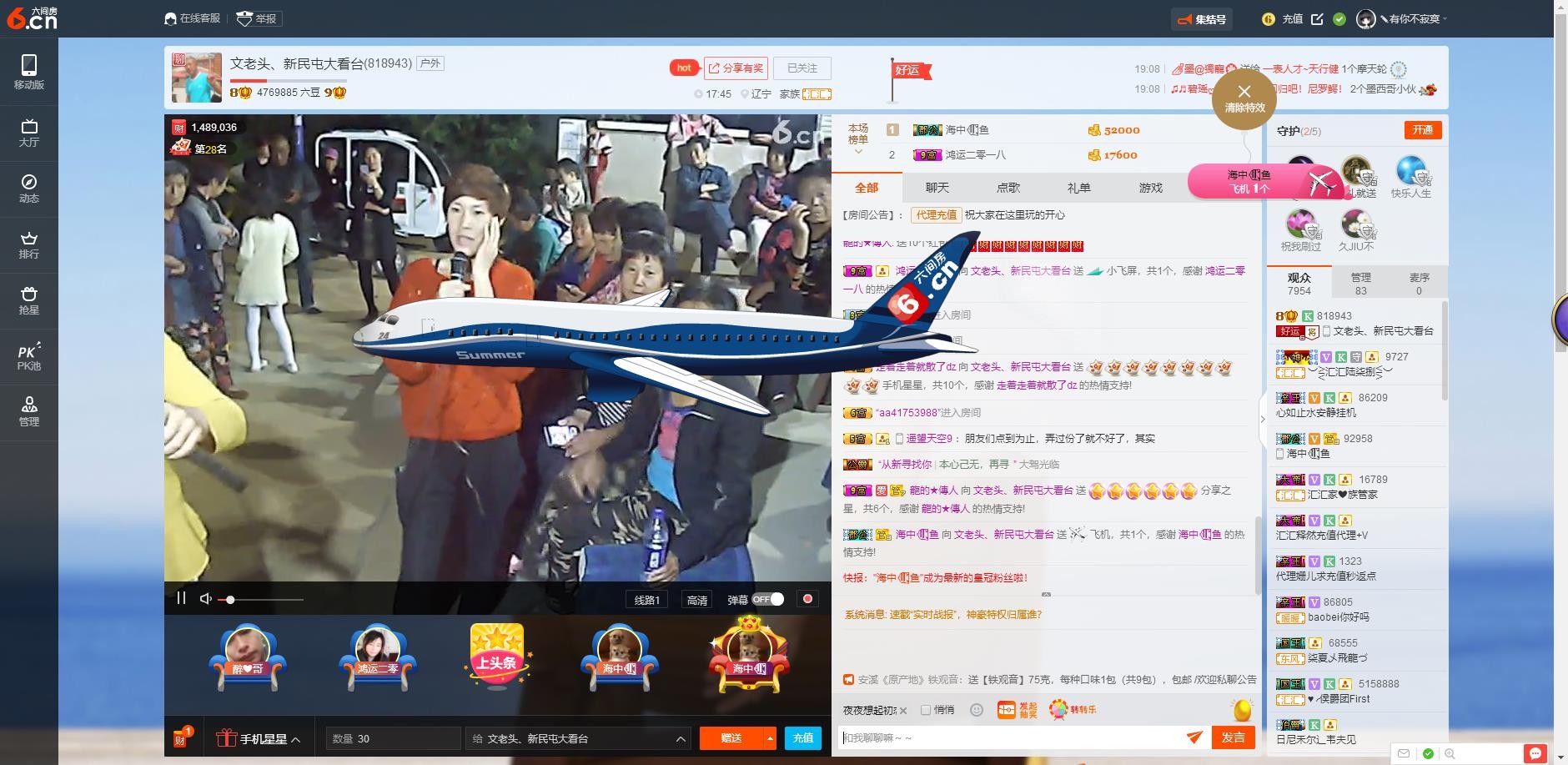
Task: Expand 本场榜单 ranking chevron
Action: click(858, 152)
